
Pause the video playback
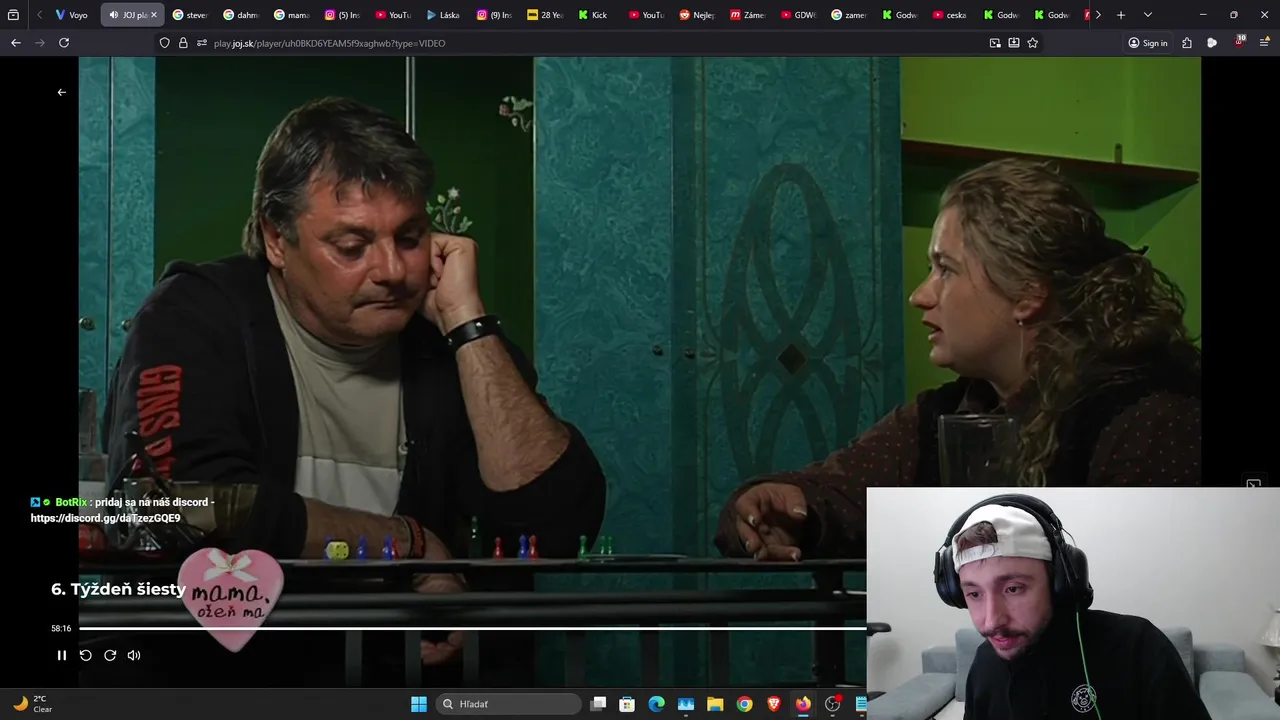pyautogui.click(x=61, y=655)
